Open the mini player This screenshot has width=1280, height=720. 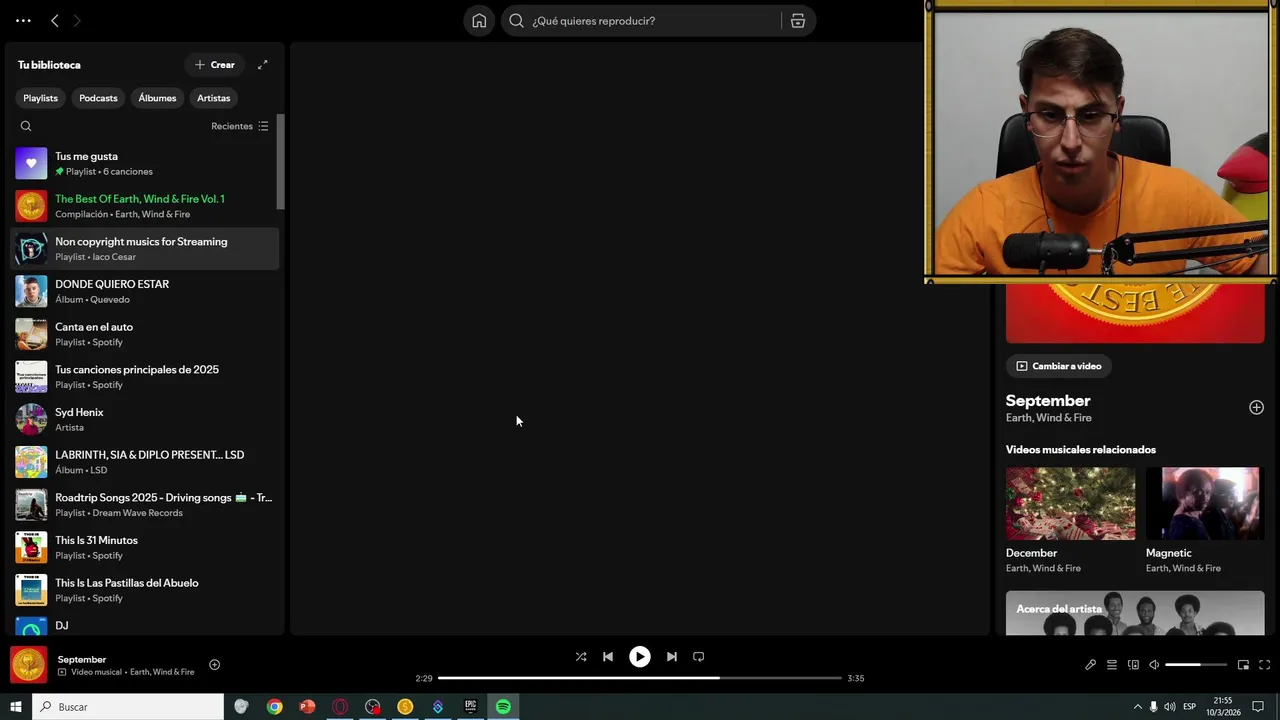click(1243, 665)
